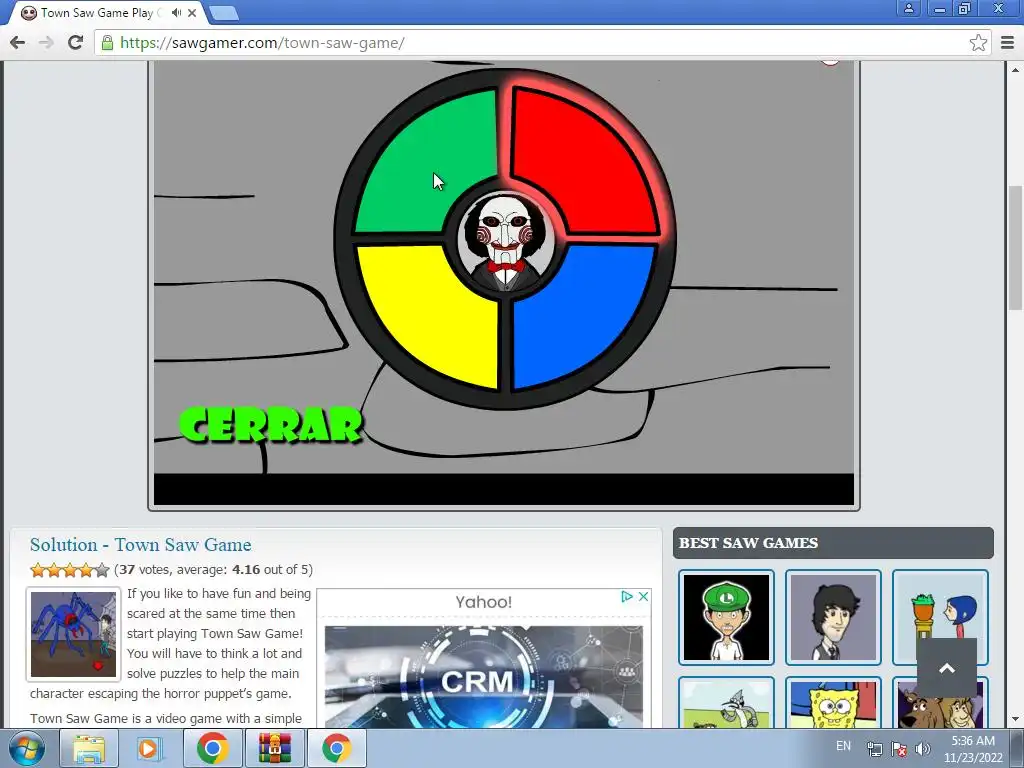Close the Town Saw Game tab
Image resolution: width=1024 pixels, height=768 pixels.
192,13
